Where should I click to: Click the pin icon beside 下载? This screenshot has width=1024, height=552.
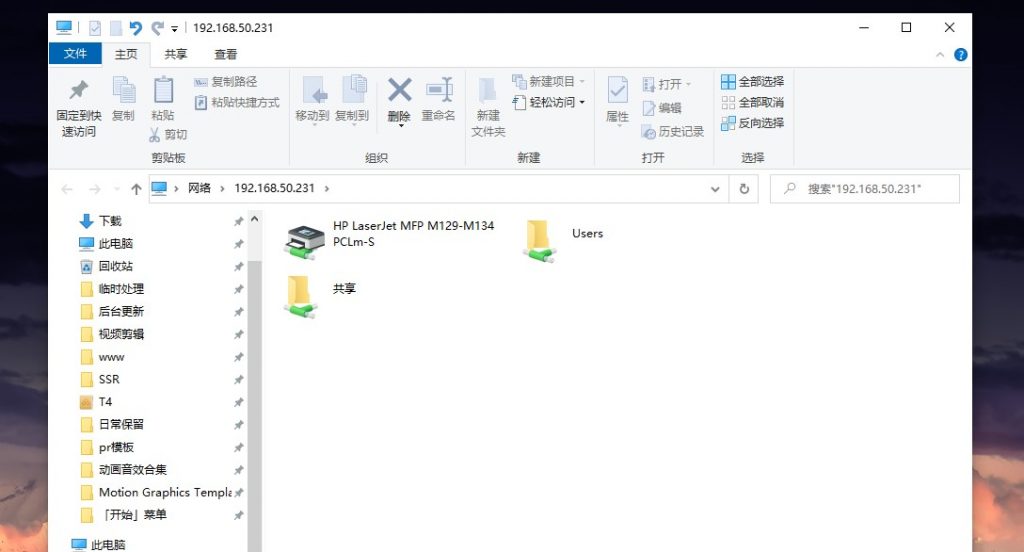[x=238, y=221]
